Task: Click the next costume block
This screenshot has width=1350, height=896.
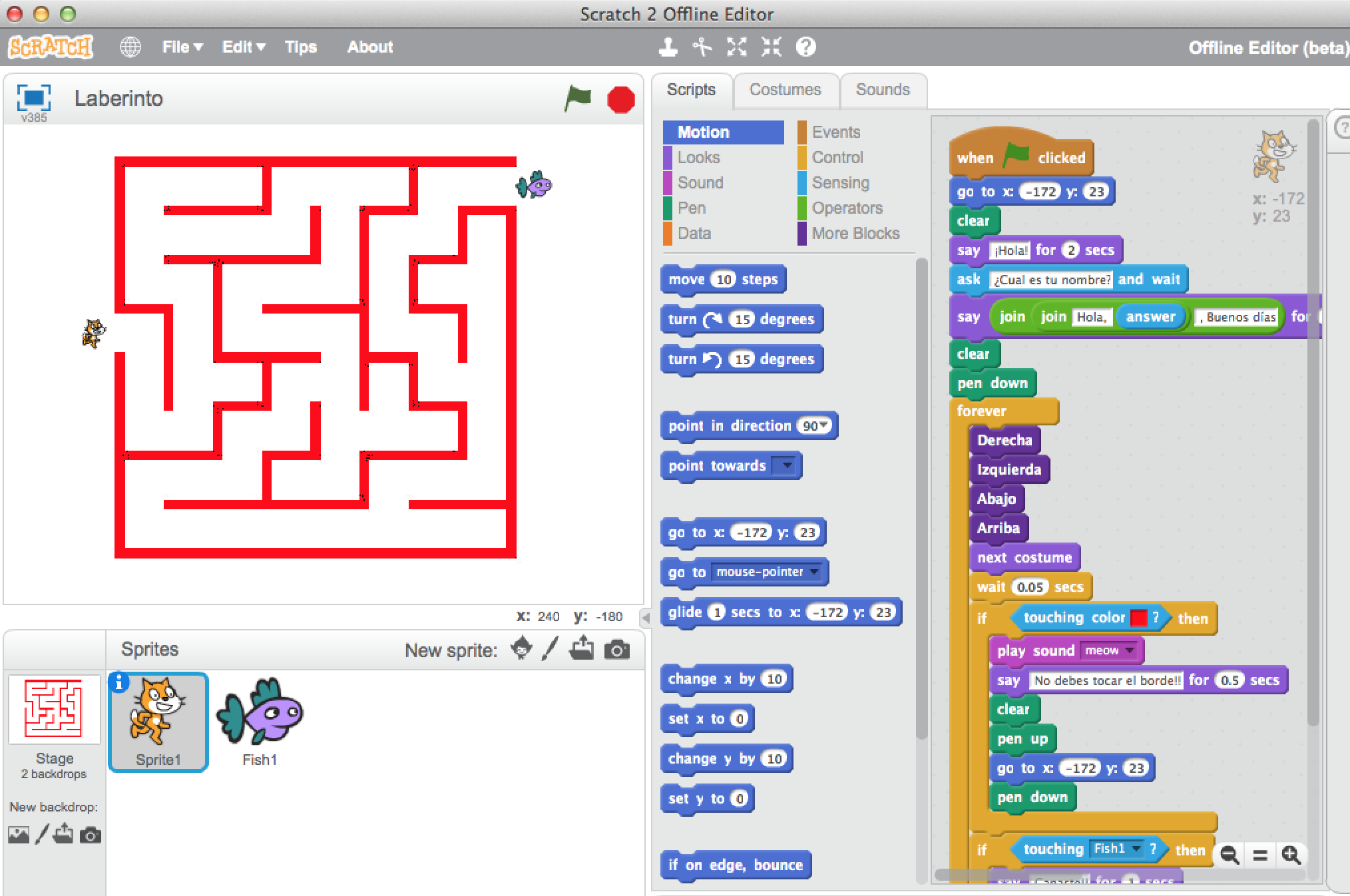Action: [1024, 558]
